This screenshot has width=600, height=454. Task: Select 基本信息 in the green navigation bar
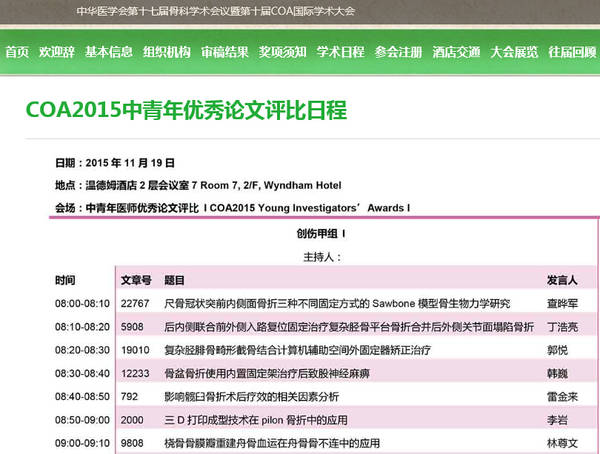click(x=109, y=52)
